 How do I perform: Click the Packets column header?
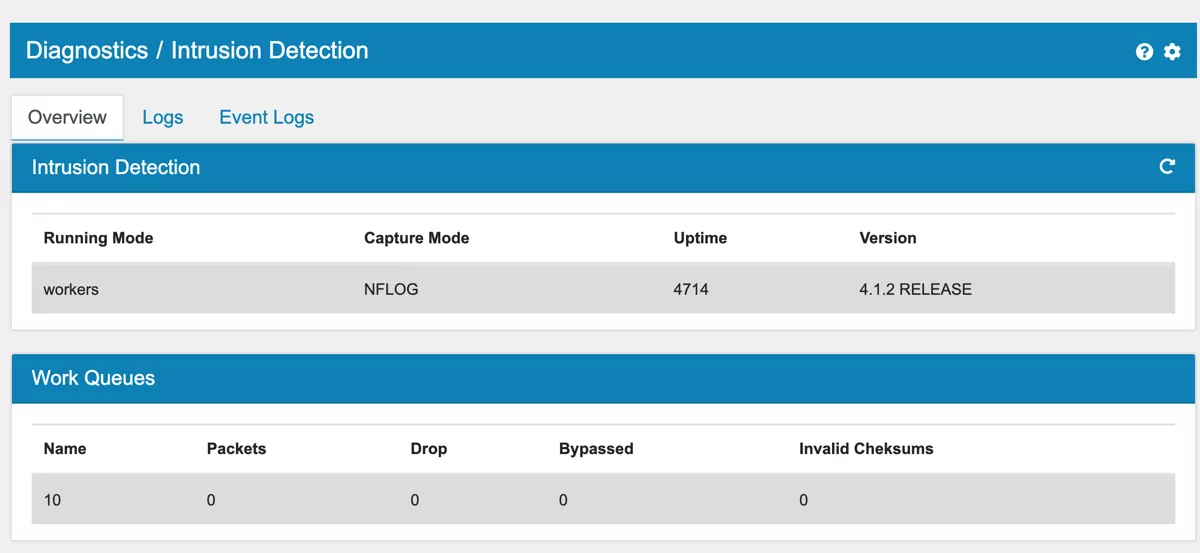coord(237,449)
